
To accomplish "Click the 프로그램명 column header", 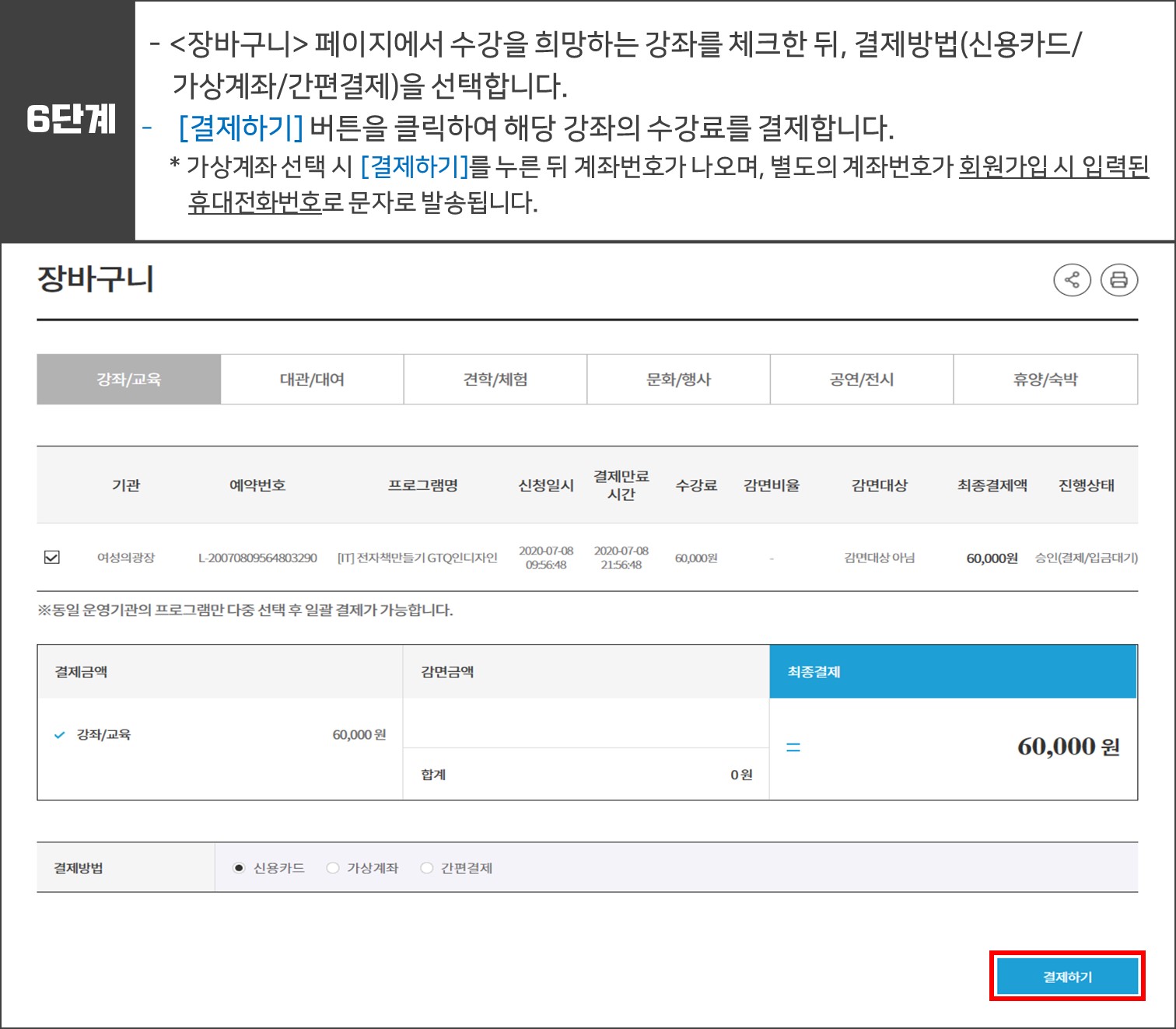I will click(423, 485).
